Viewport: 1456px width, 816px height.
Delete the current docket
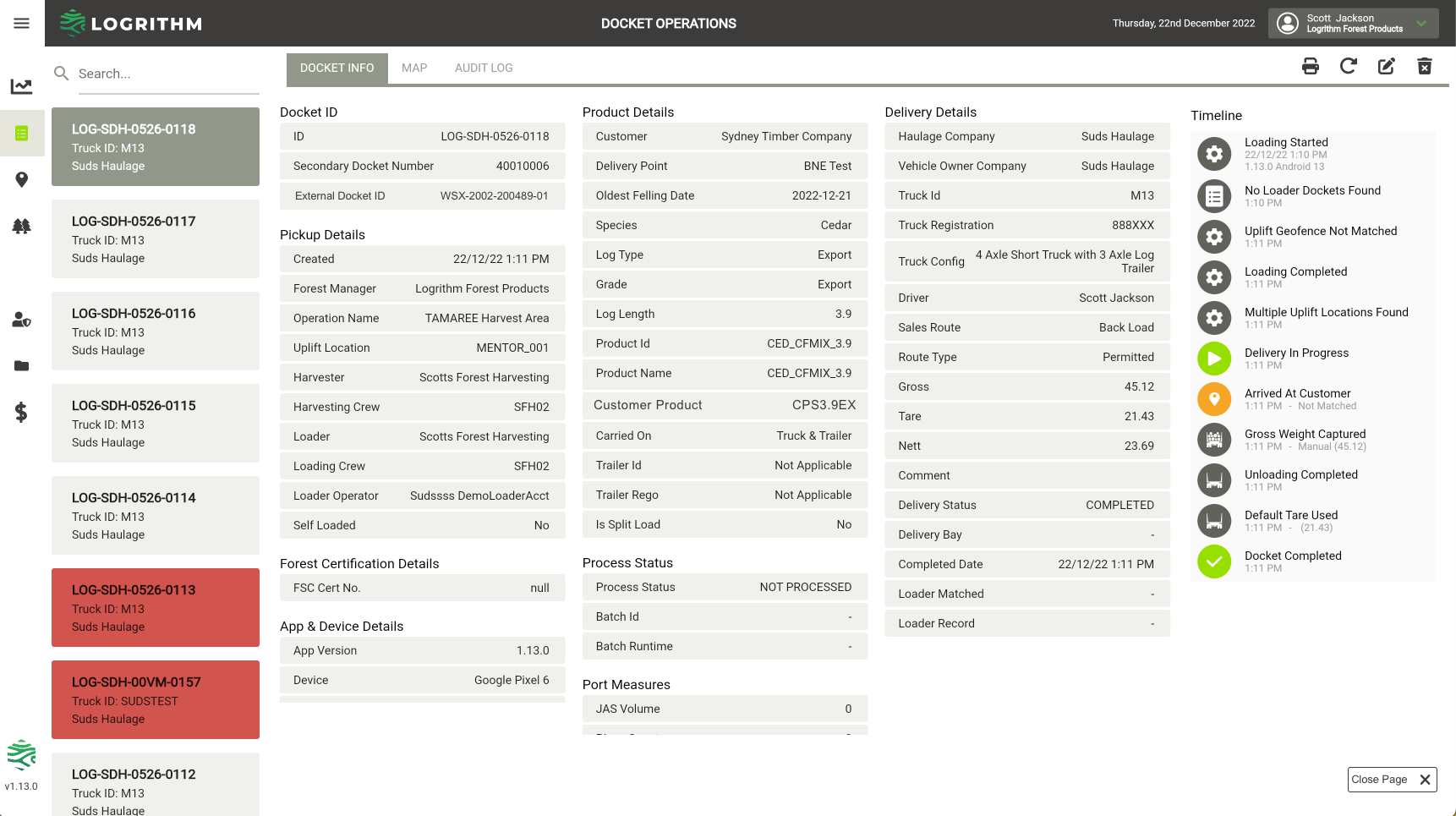pyautogui.click(x=1424, y=65)
